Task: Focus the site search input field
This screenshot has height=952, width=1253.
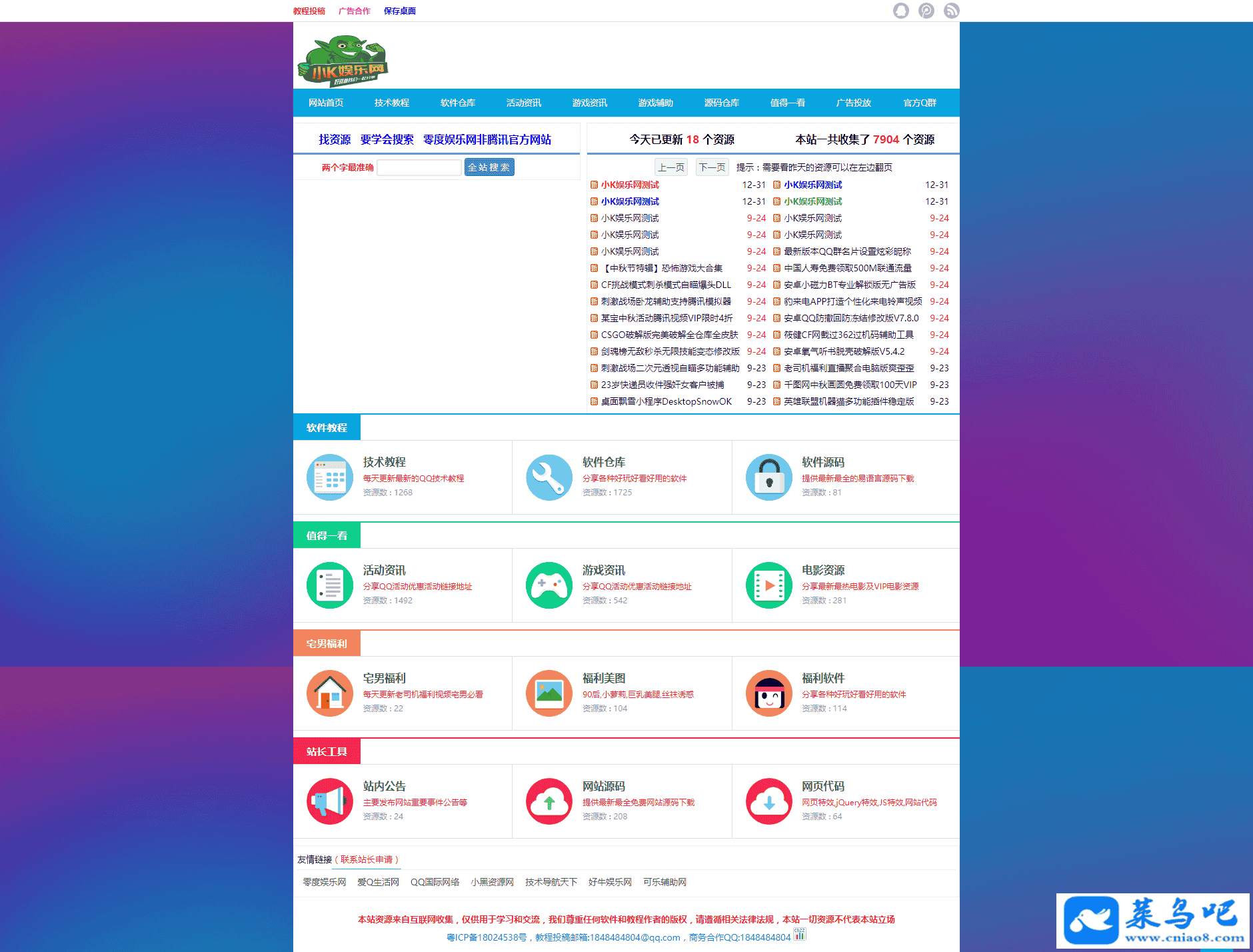Action: [x=419, y=167]
